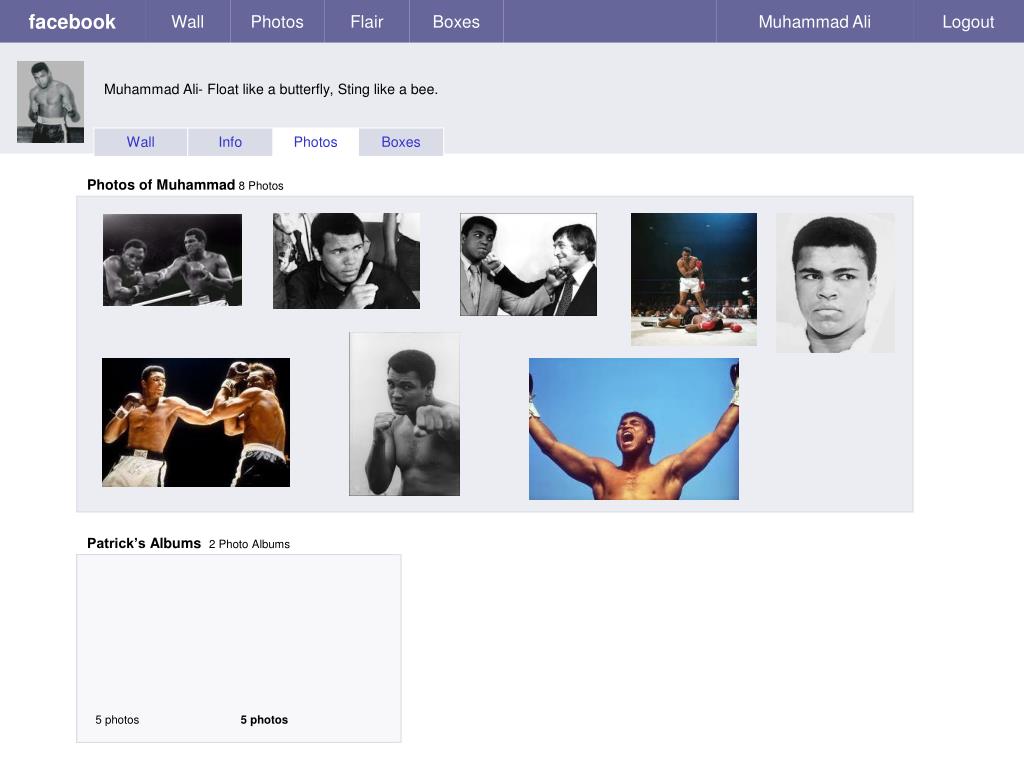This screenshot has width=1024, height=768.
Task: Select the Photos profile tab
Action: [315, 142]
